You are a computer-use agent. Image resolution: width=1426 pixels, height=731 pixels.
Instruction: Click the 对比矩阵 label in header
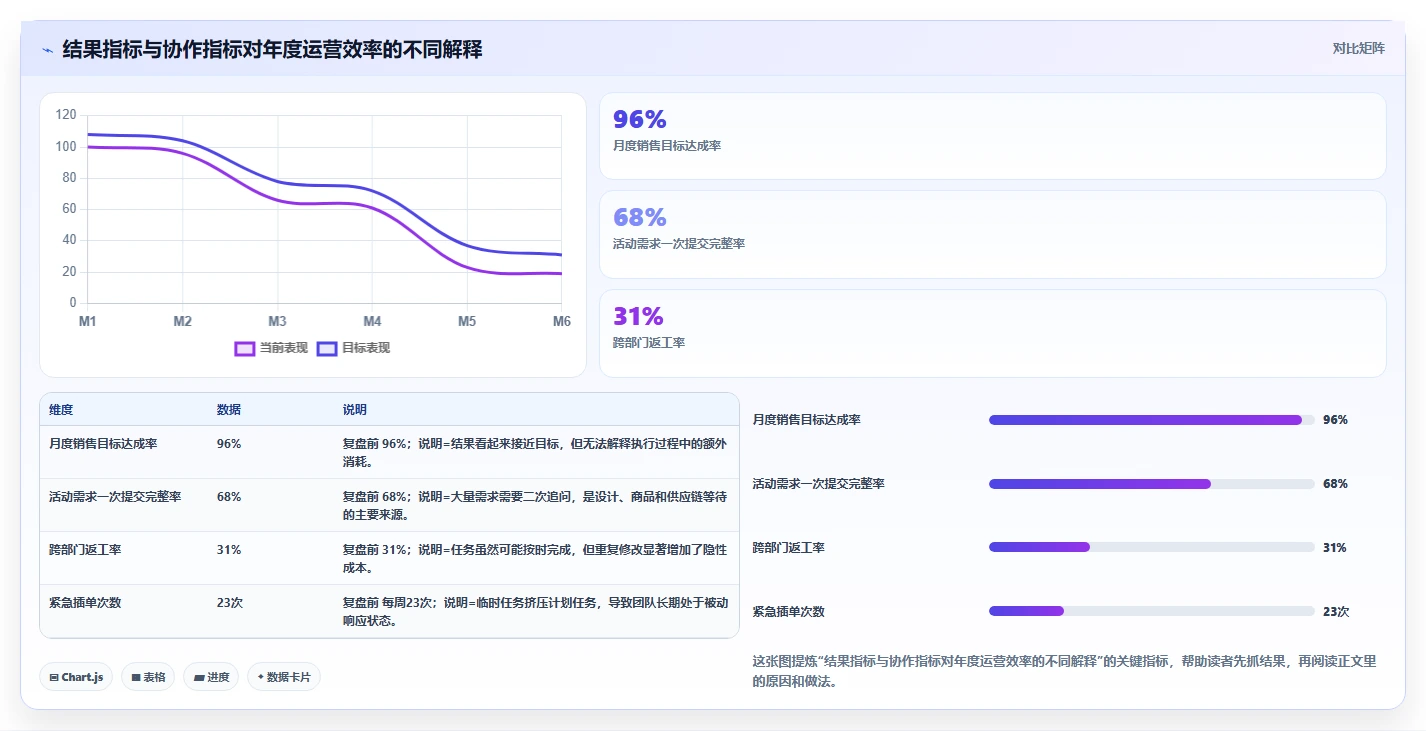1358,48
